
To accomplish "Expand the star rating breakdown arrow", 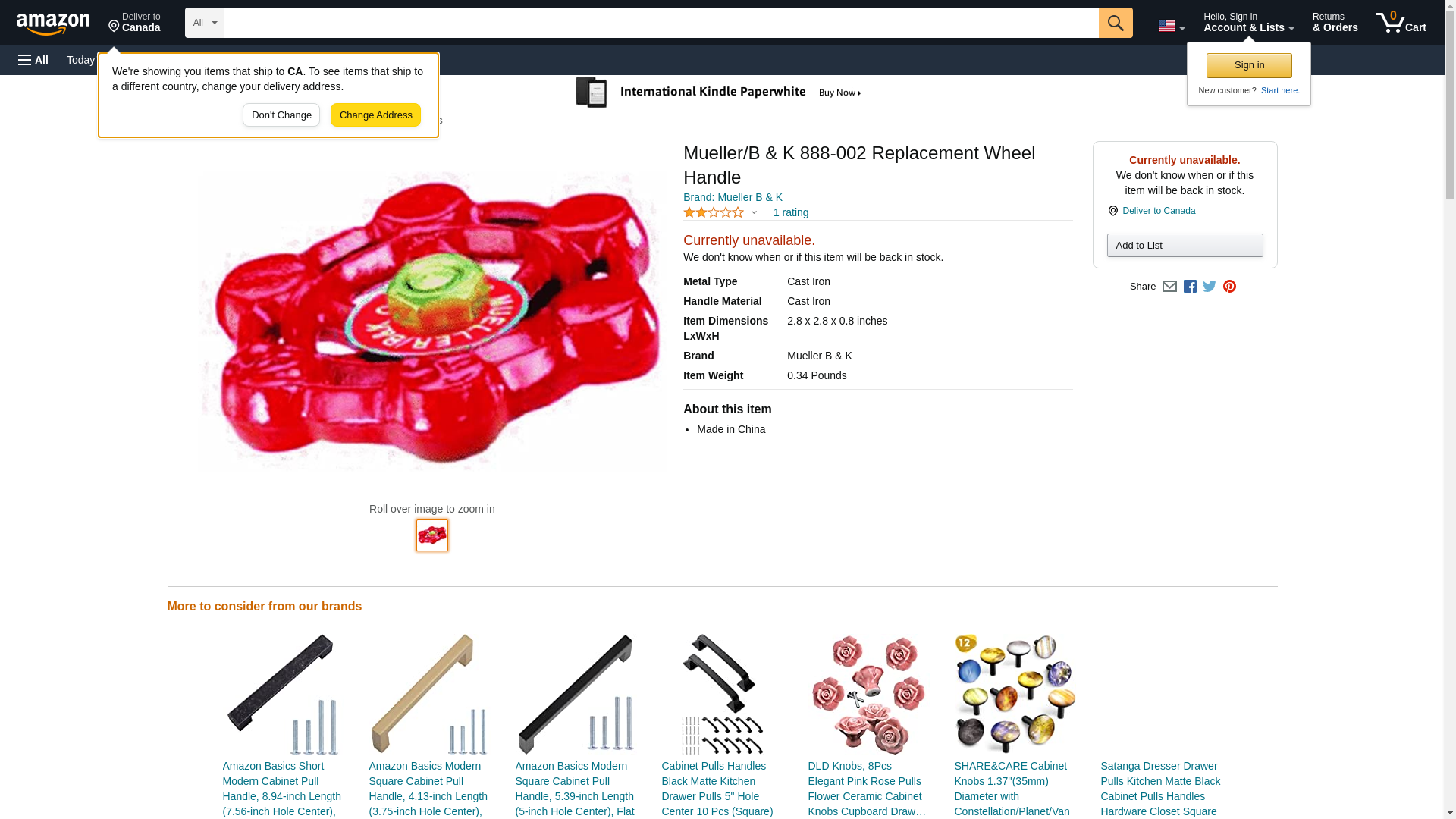I will tap(754, 213).
